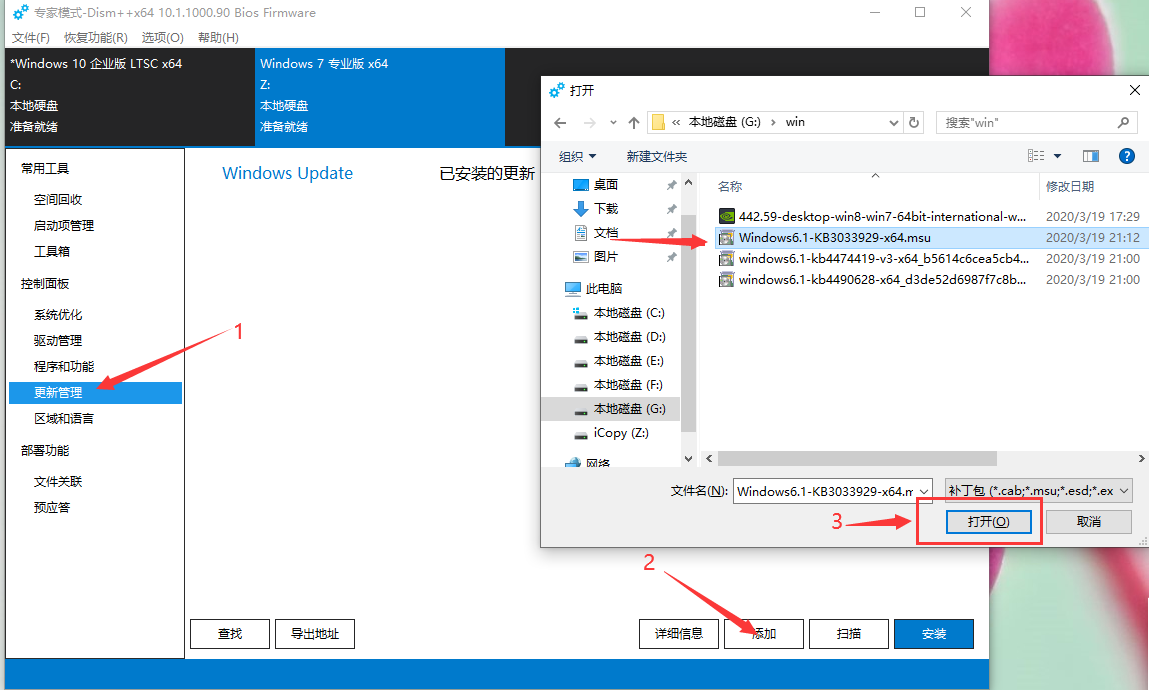Screen dimensions: 1149x690
Task: Open the 组织 dropdown menu
Action: click(578, 156)
